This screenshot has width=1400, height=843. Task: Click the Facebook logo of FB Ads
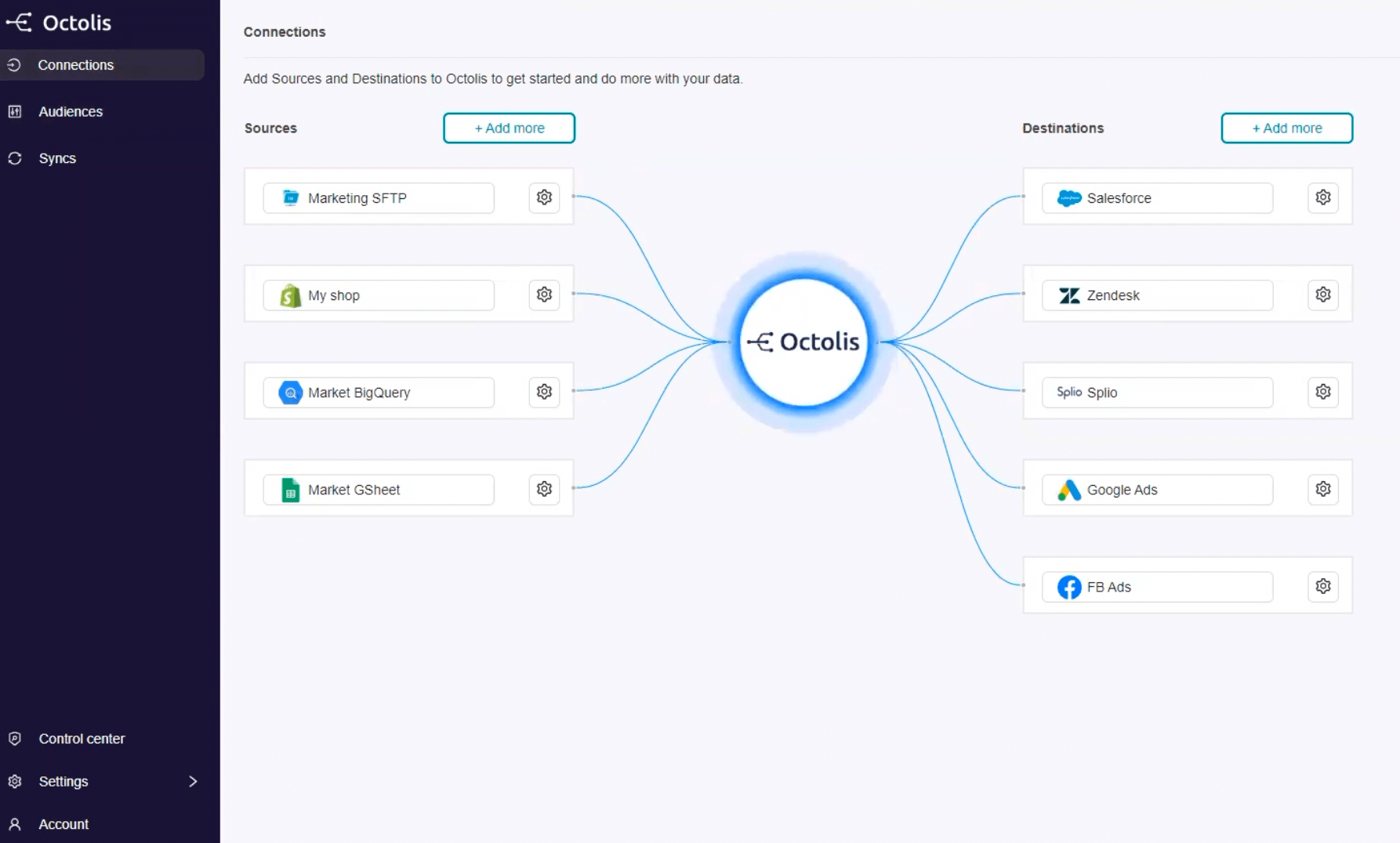[x=1069, y=587]
